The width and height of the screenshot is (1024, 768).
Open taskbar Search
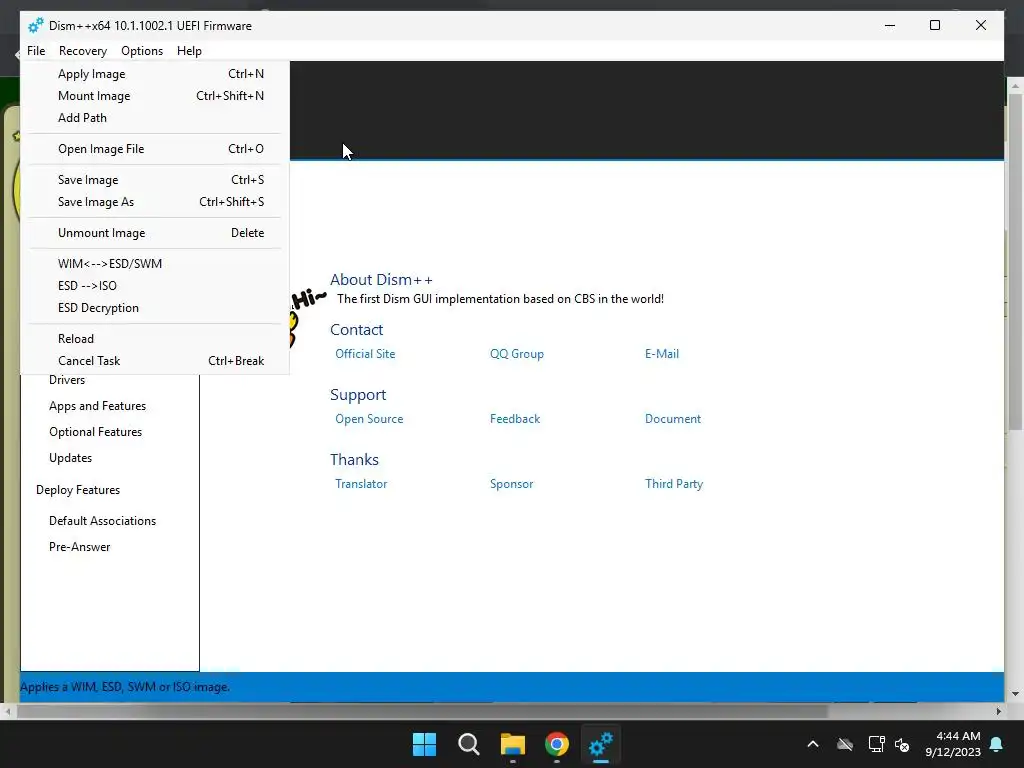point(469,744)
